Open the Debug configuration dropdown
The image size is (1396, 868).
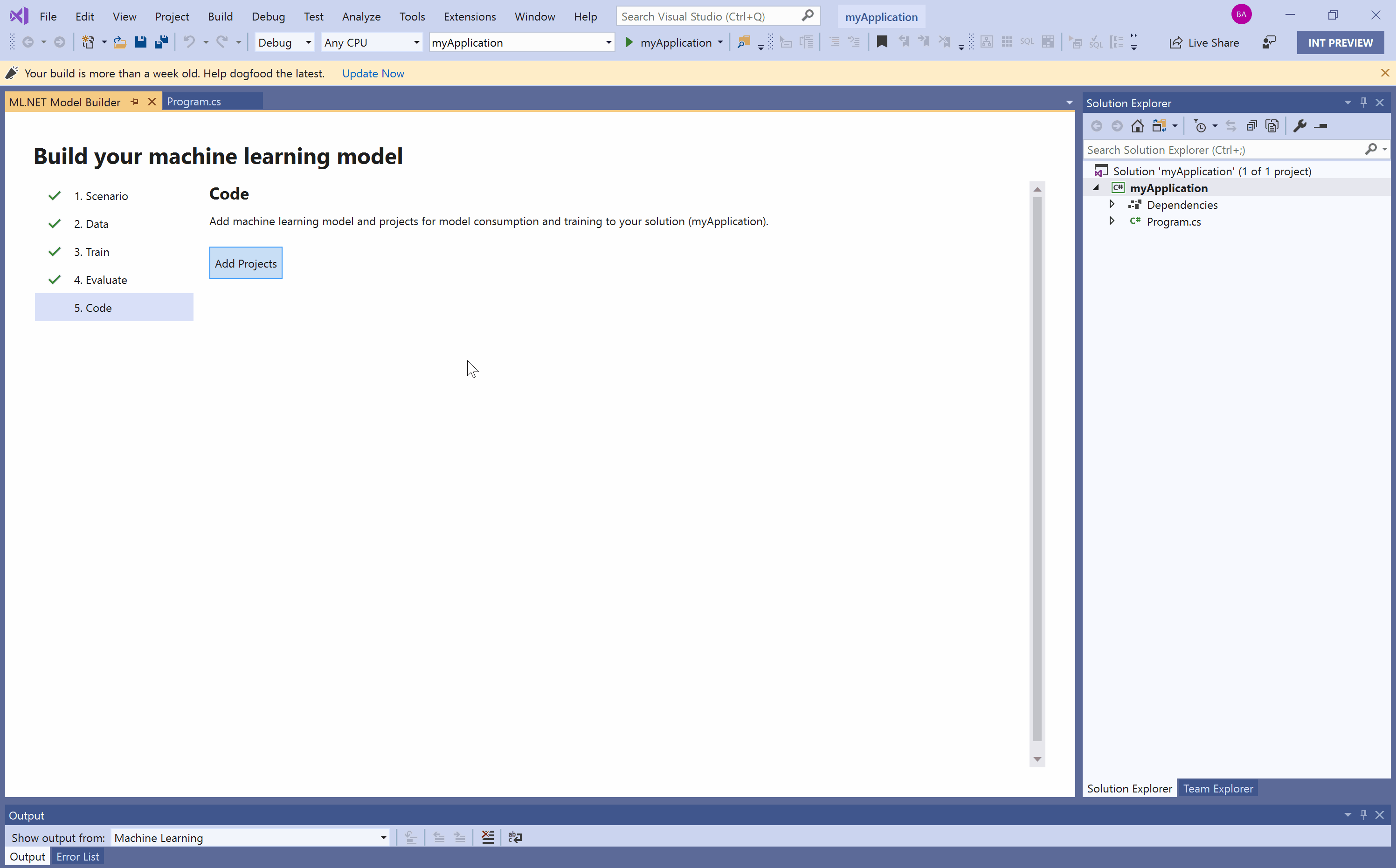tap(307, 42)
